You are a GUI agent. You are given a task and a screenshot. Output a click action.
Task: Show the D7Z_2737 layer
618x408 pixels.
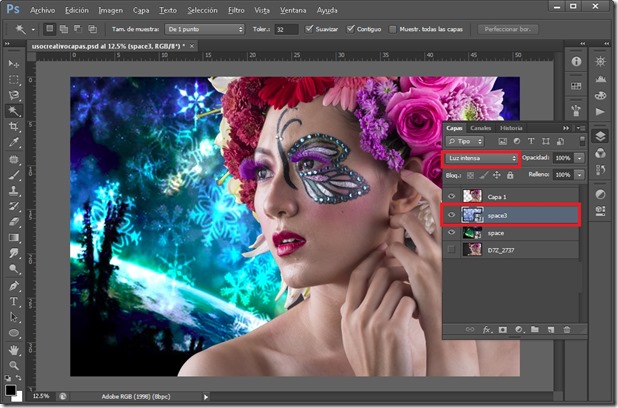(452, 250)
